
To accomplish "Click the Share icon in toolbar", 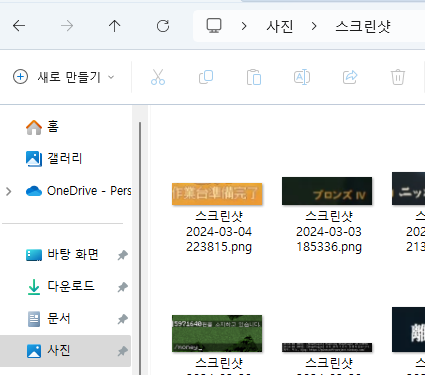I will tap(350, 77).
